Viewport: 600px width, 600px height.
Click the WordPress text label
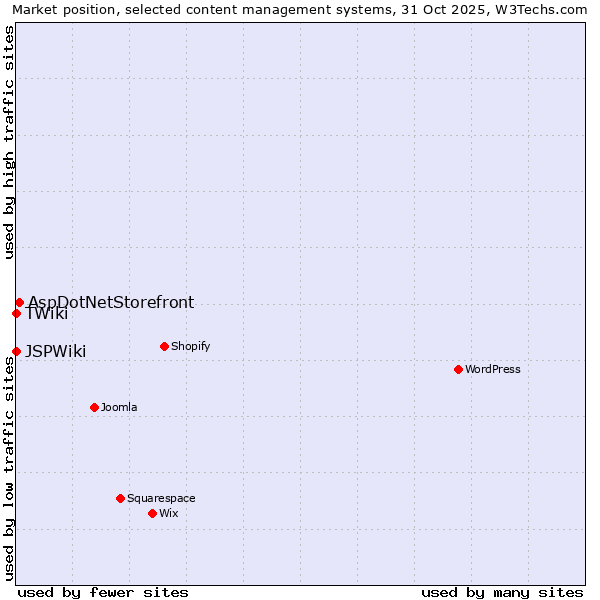(492, 369)
